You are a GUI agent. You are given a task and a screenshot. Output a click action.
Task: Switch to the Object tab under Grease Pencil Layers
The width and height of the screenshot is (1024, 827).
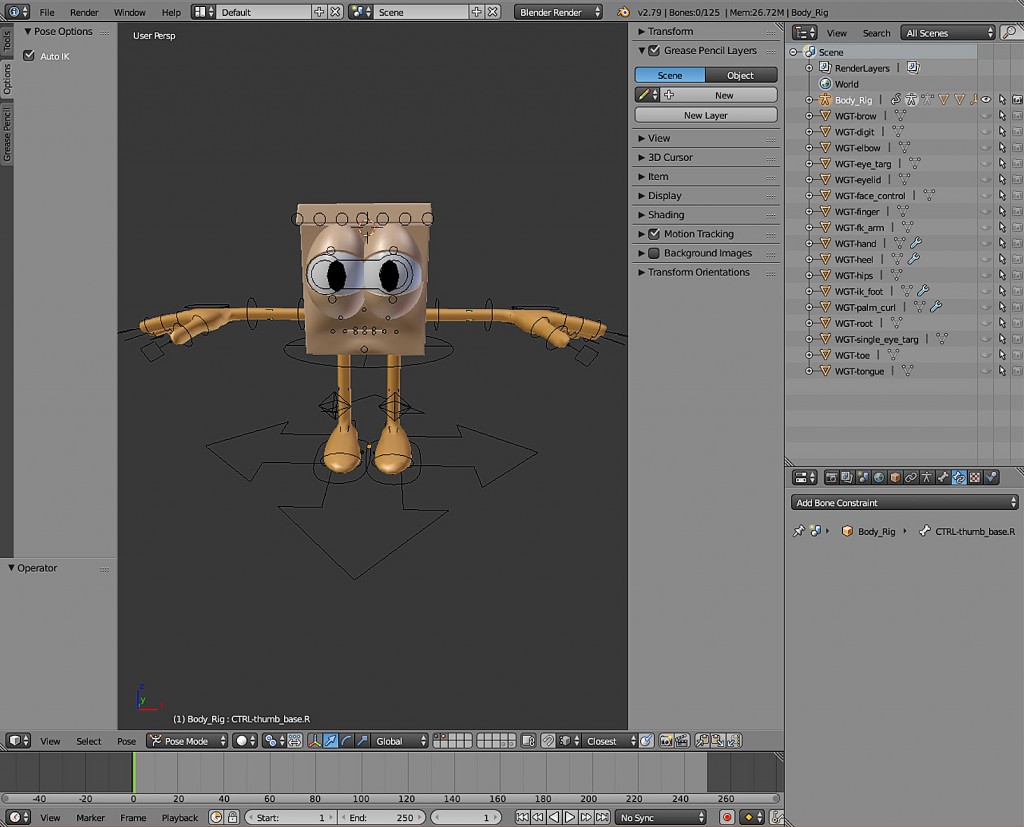(x=741, y=74)
